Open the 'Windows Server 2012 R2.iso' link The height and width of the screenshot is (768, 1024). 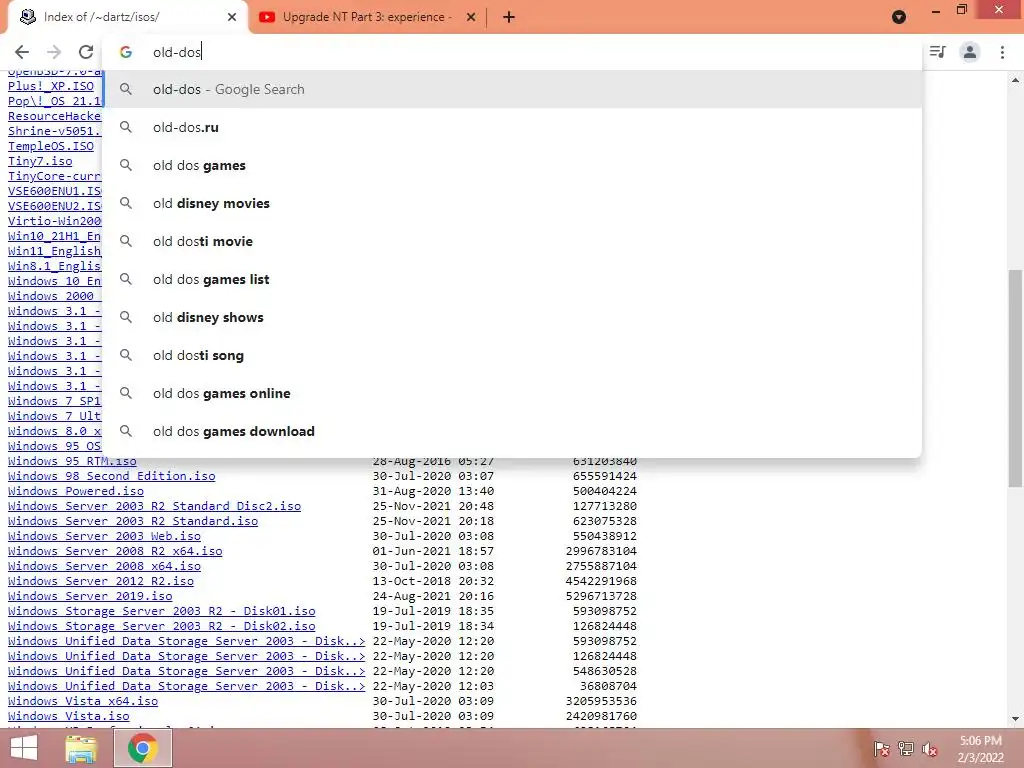pos(101,581)
